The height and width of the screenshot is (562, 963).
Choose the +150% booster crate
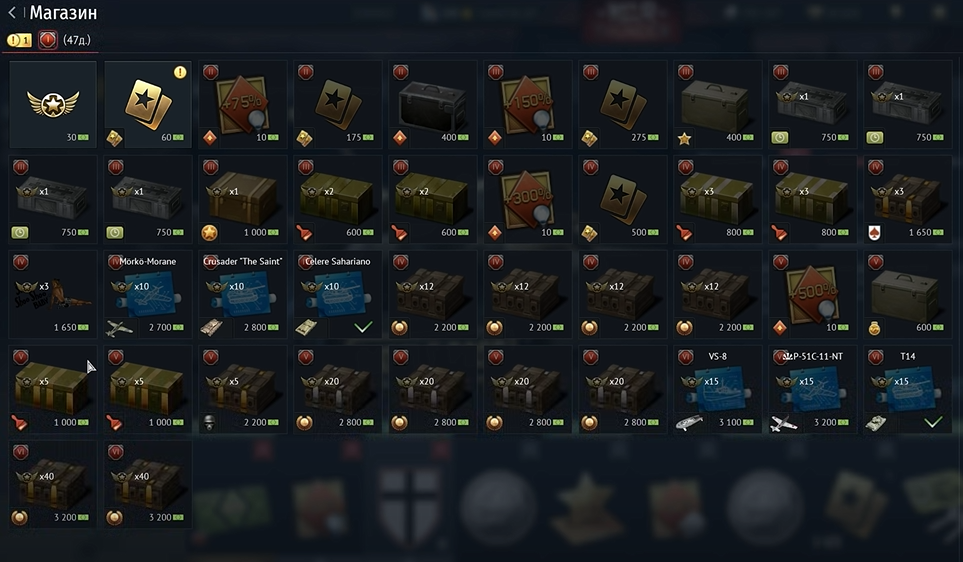pos(528,104)
